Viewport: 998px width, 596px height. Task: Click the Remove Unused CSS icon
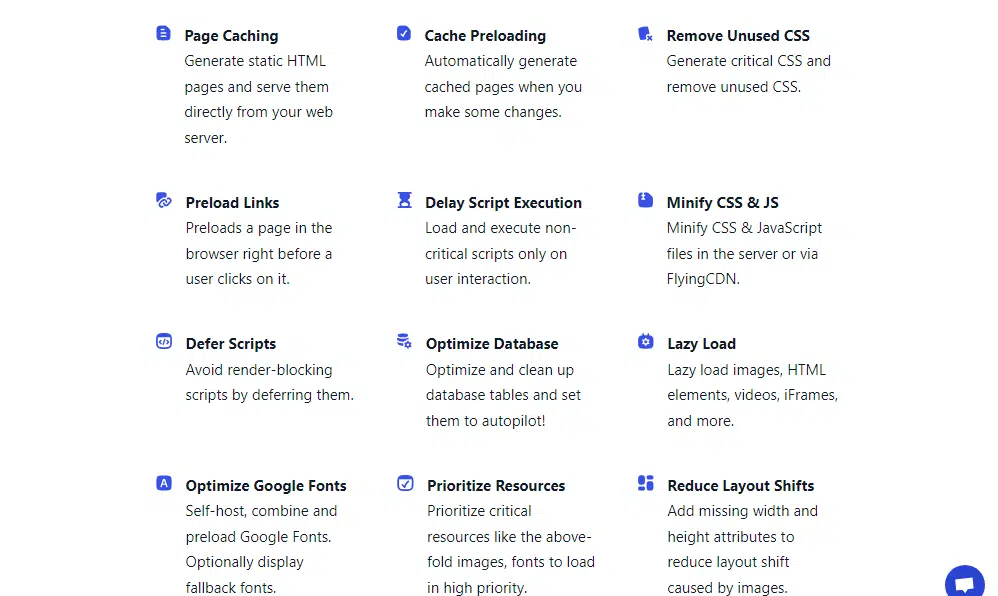point(645,34)
